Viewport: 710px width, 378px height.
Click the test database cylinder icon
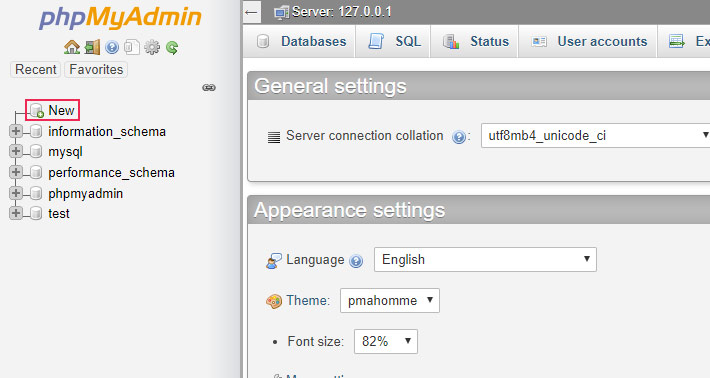(36, 213)
